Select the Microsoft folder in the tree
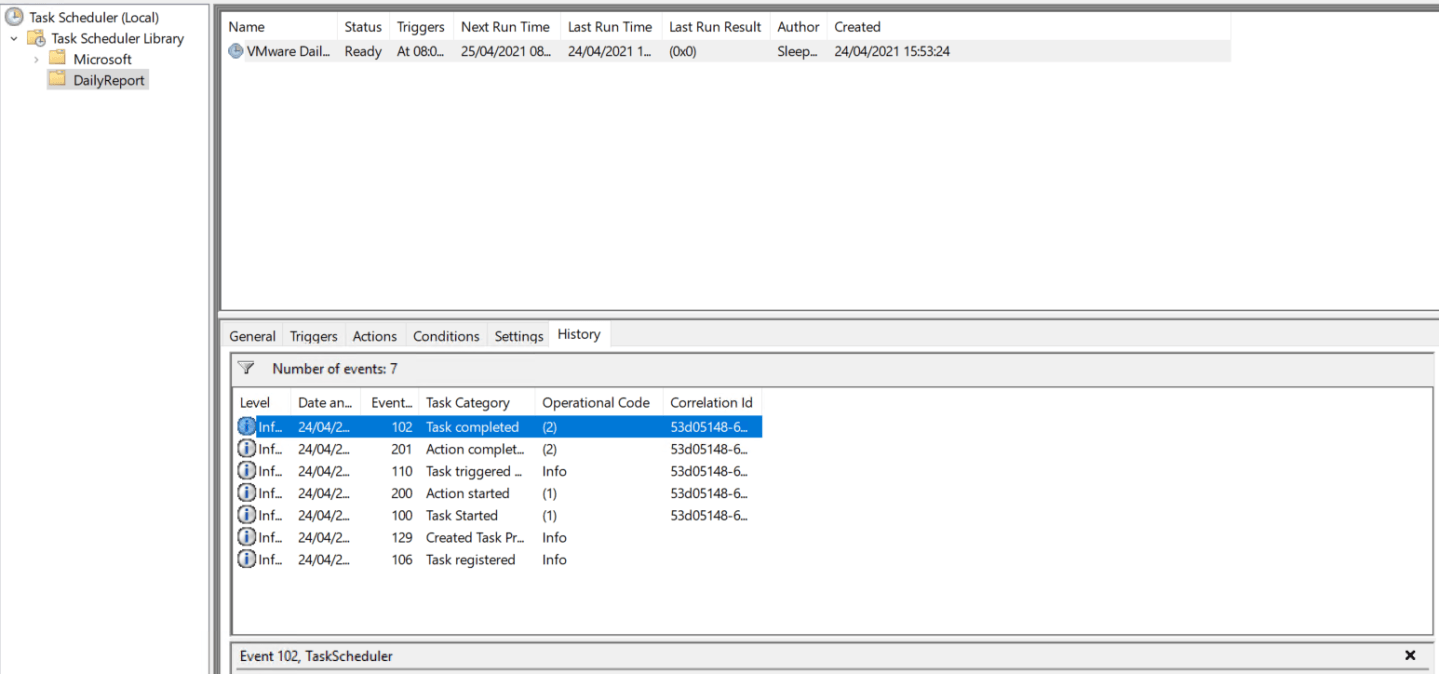Screen dimensions: 1439x674 [103, 59]
